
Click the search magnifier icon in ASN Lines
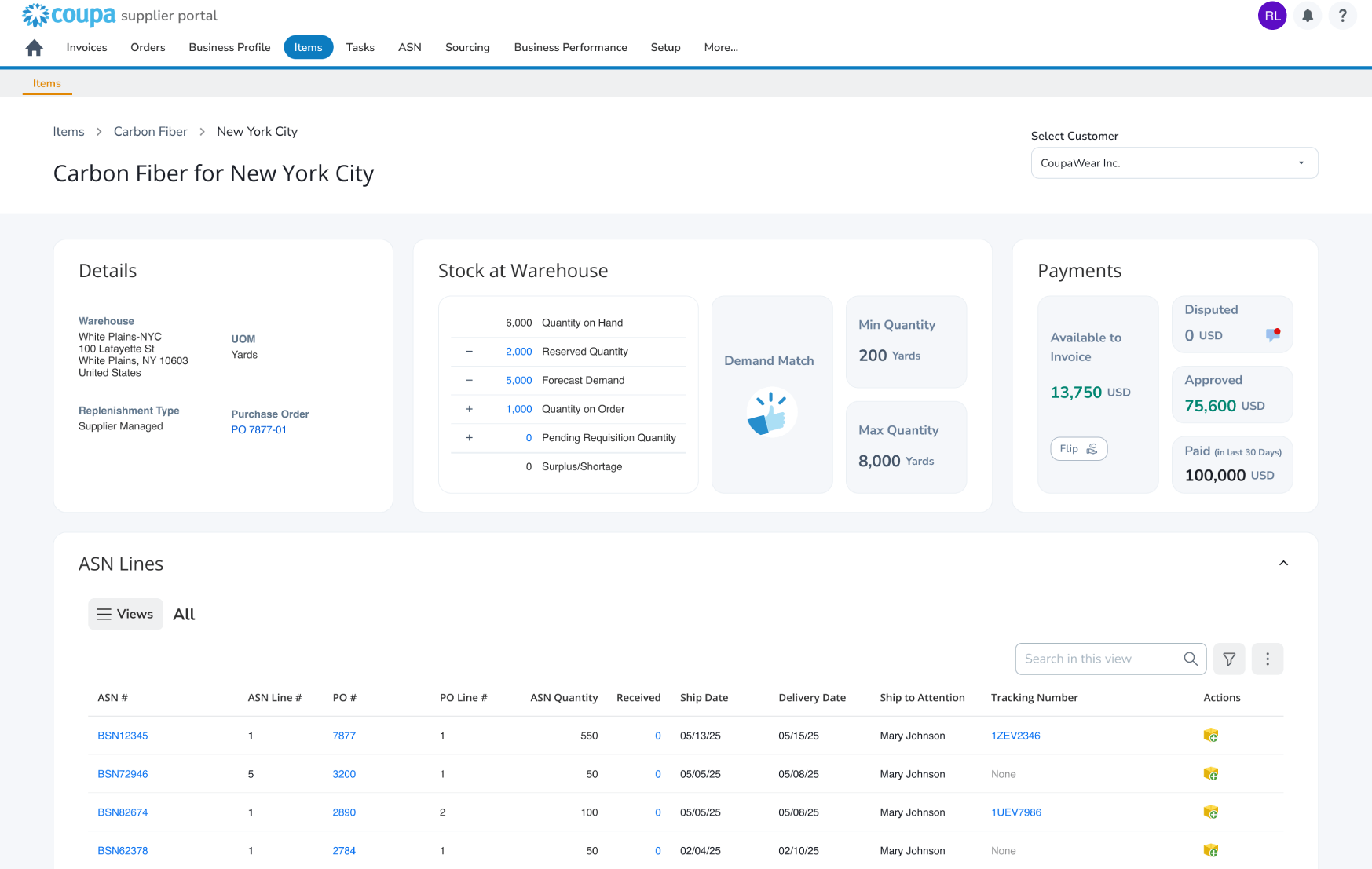click(1191, 659)
